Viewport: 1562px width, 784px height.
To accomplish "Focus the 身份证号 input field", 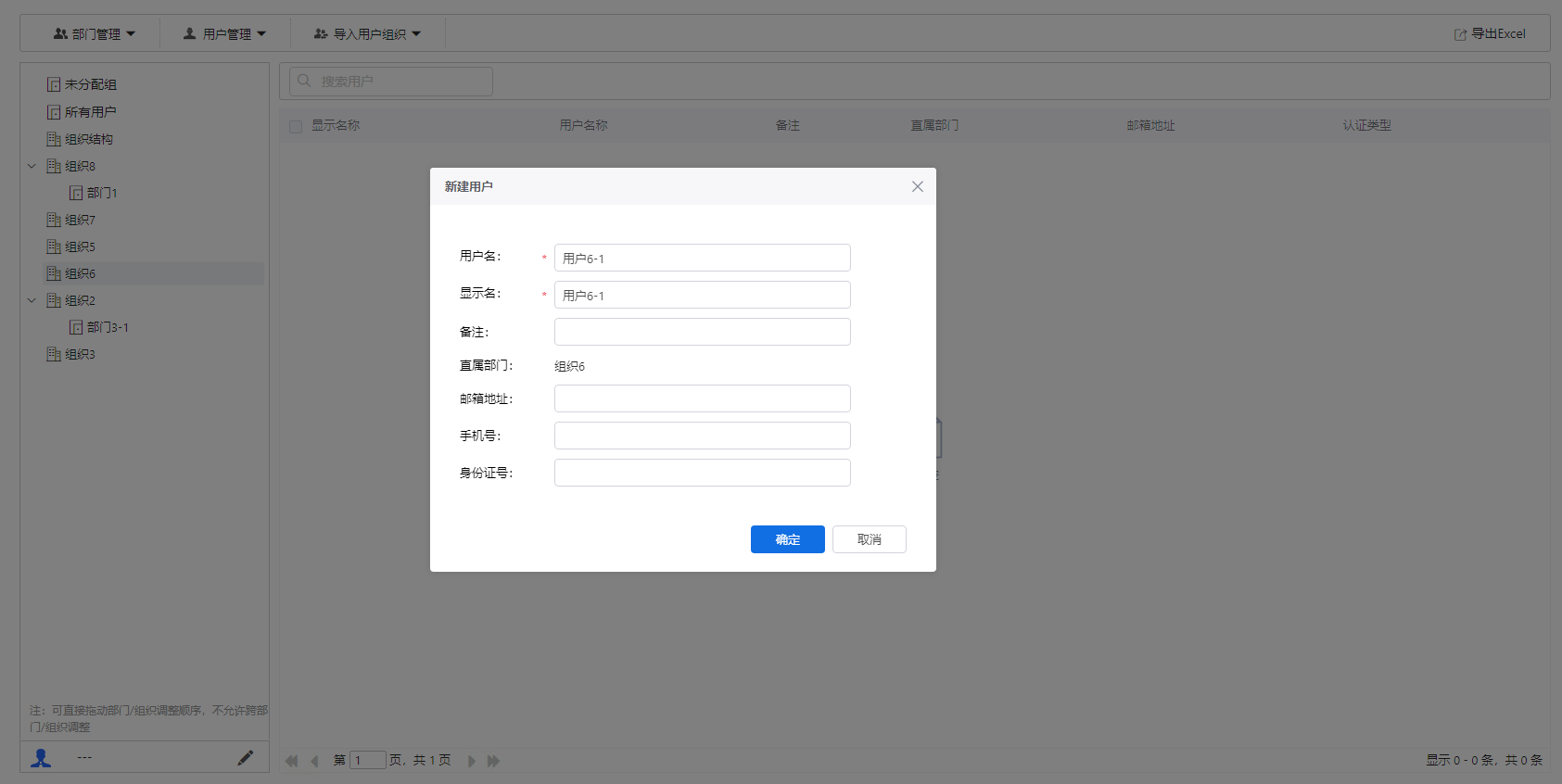I will click(x=702, y=473).
